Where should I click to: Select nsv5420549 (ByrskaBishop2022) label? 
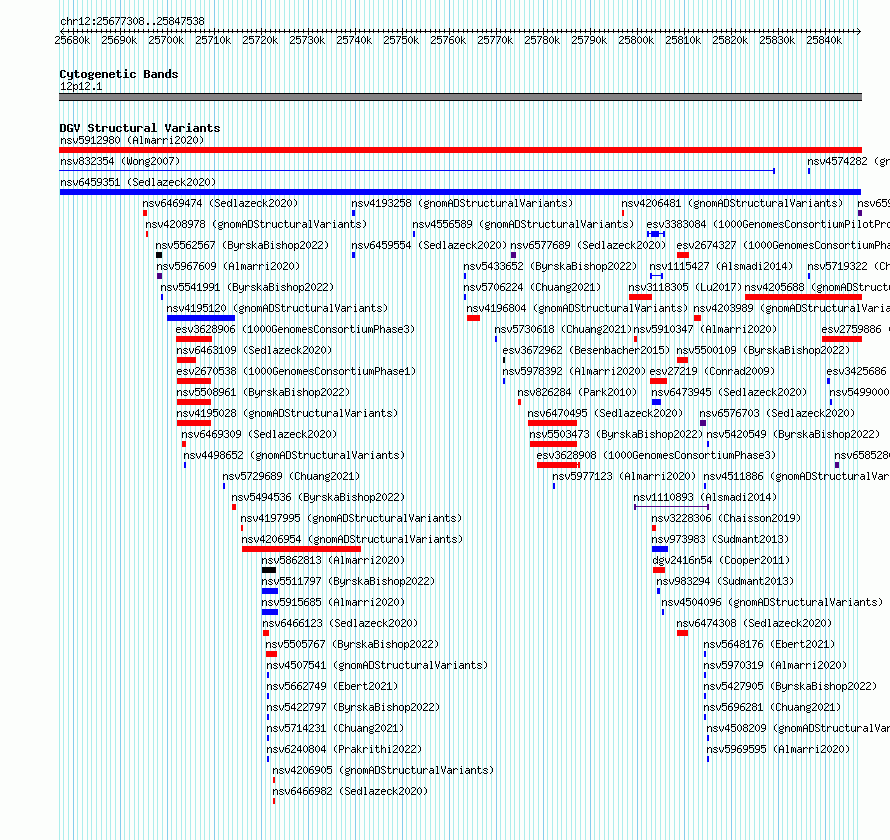point(793,434)
